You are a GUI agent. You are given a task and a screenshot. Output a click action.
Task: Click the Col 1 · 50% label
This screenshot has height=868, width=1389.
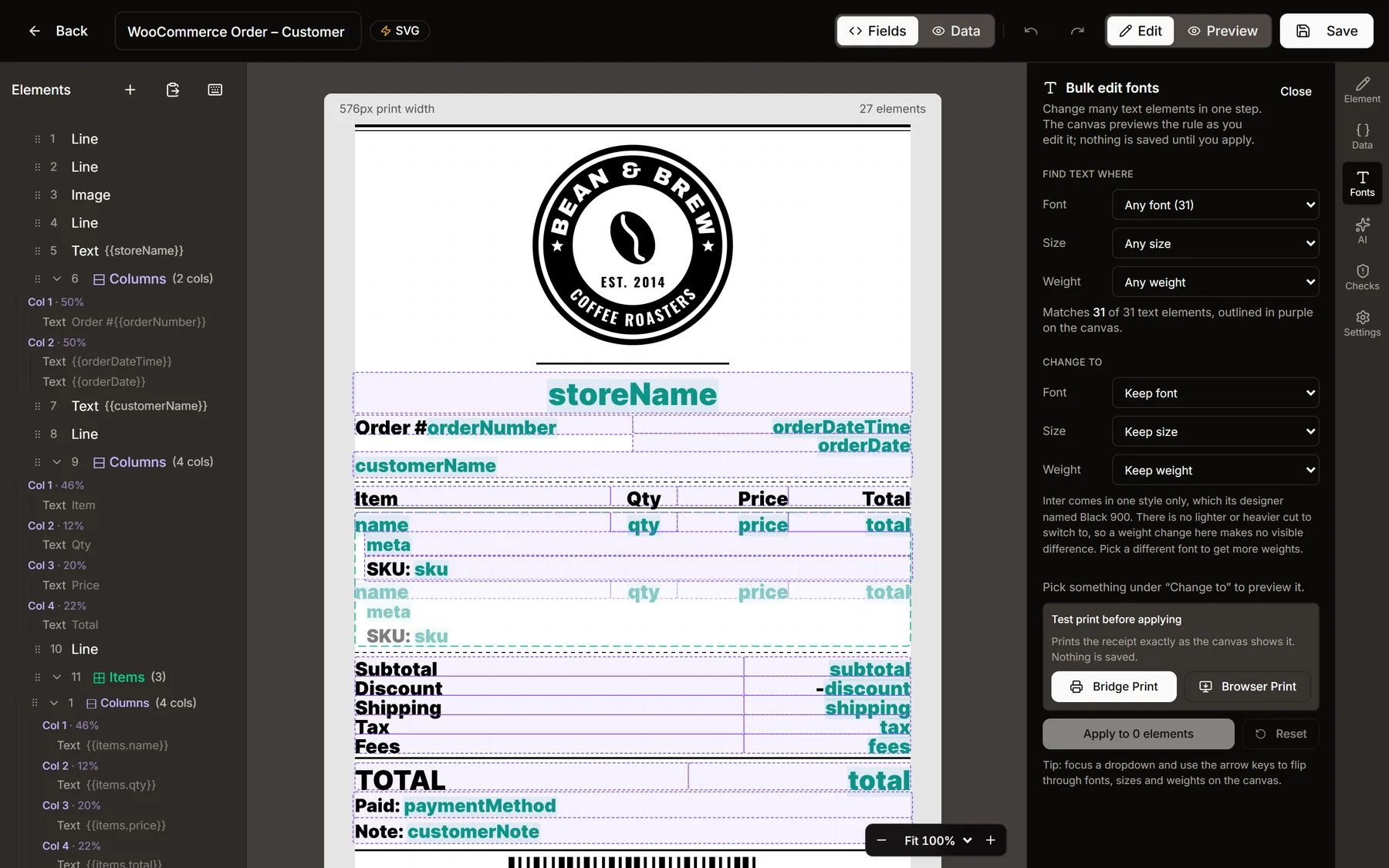point(56,302)
